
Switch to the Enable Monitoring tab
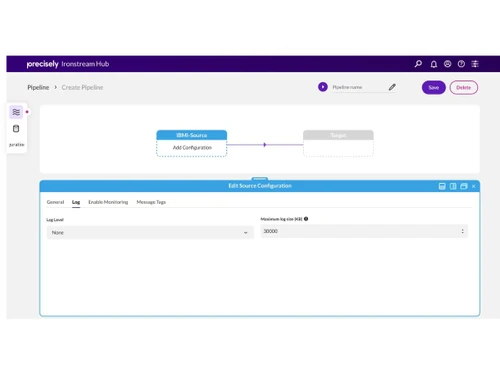pyautogui.click(x=108, y=202)
